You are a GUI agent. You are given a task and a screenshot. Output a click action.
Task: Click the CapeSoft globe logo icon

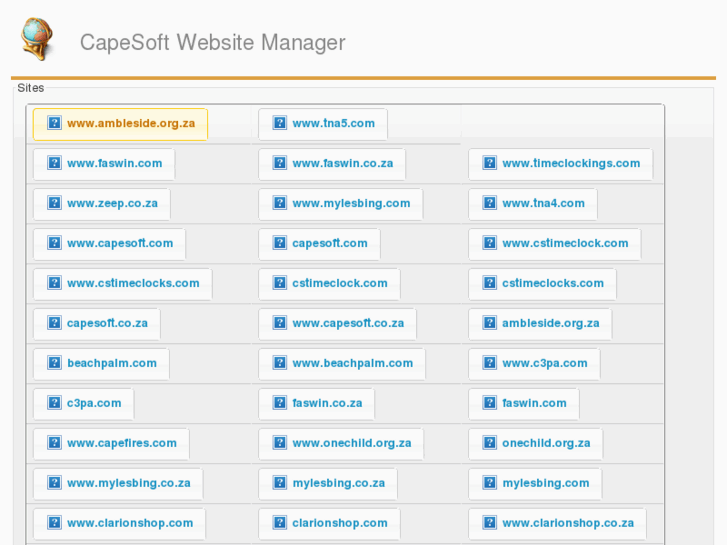tap(37, 40)
